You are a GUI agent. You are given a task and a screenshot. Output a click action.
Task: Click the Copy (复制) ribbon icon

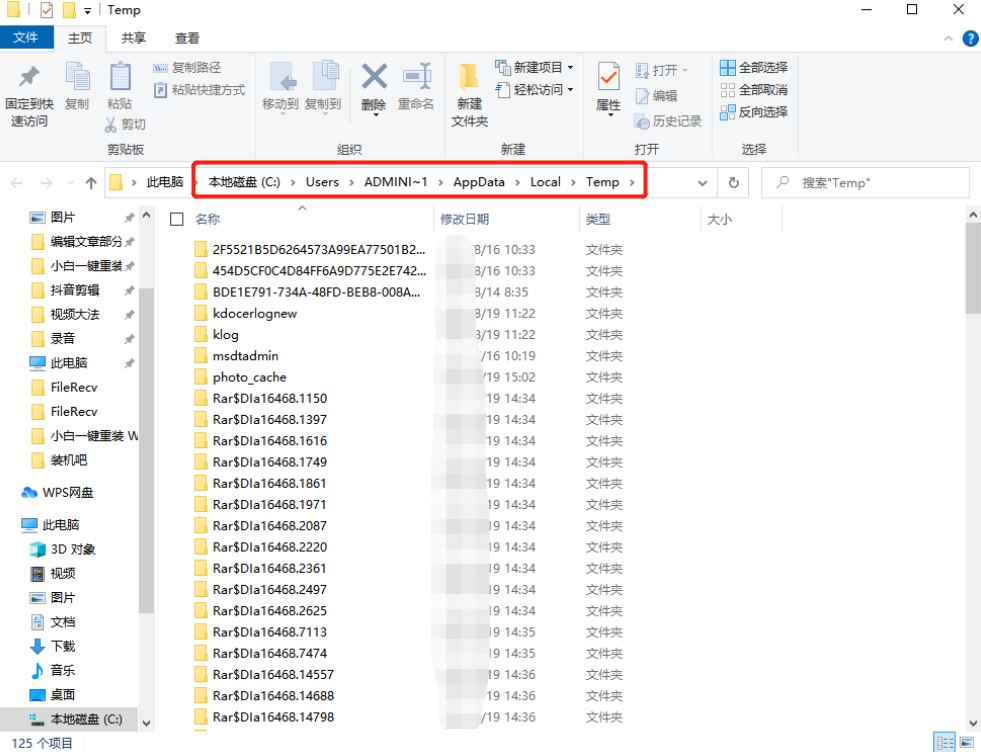click(78, 78)
